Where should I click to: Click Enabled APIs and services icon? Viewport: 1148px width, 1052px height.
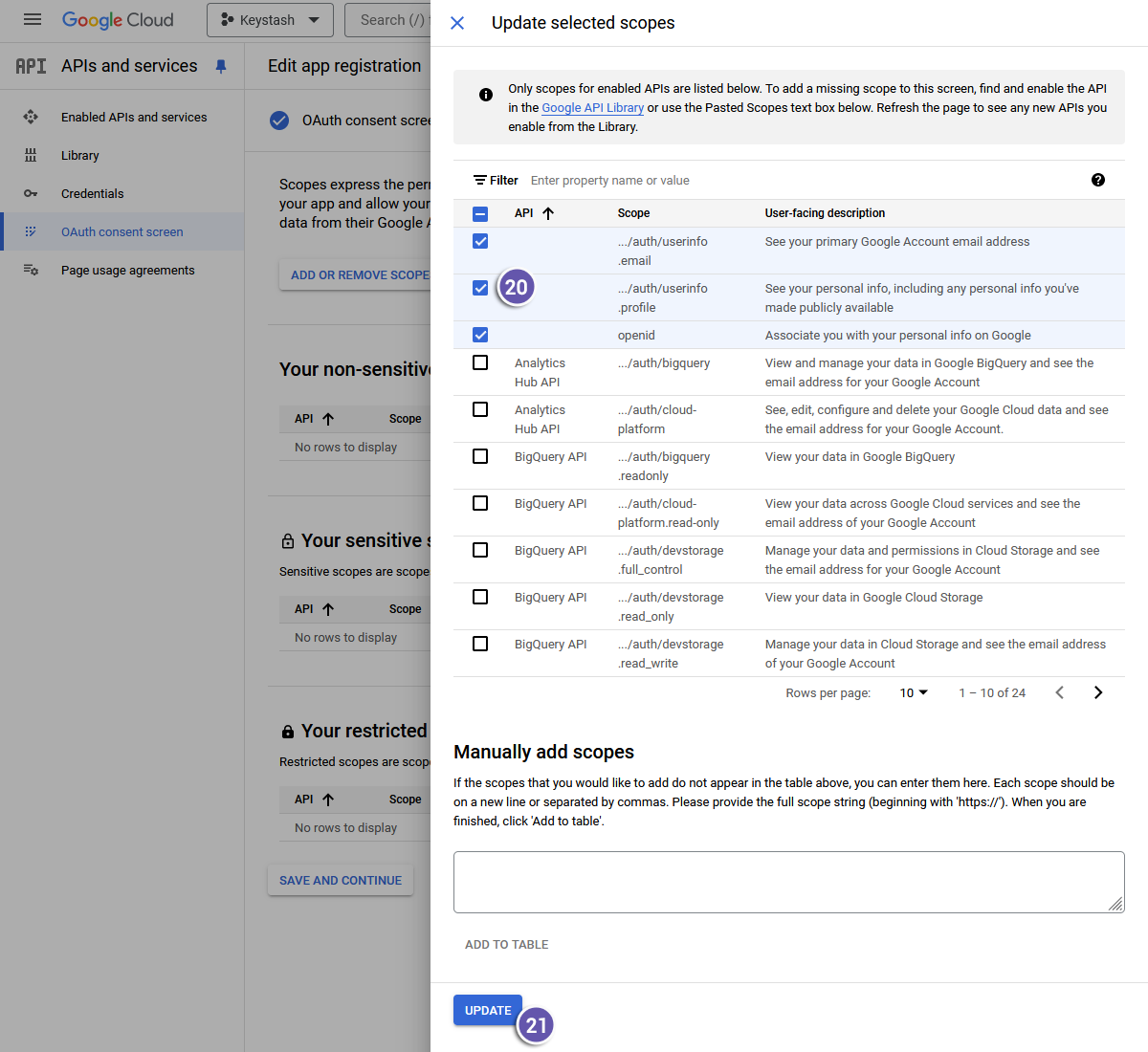[x=31, y=117]
